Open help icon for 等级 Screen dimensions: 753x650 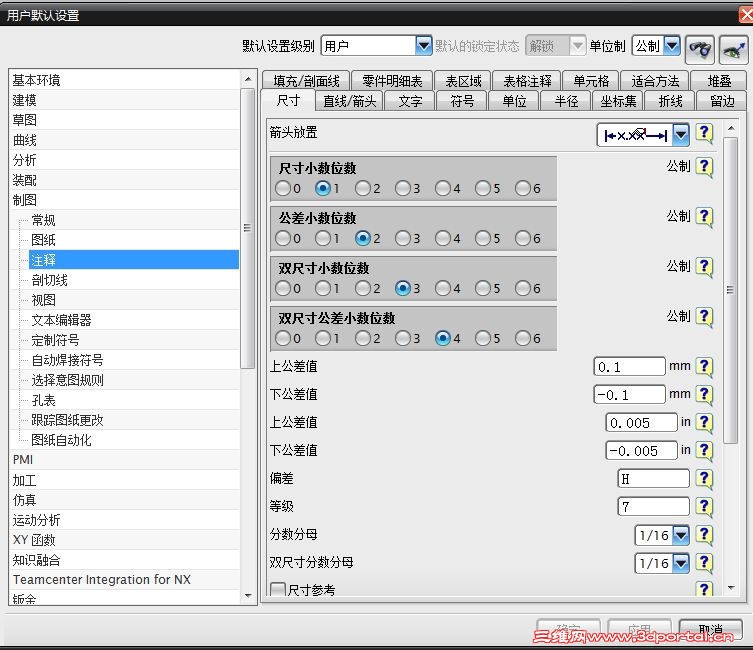[704, 507]
